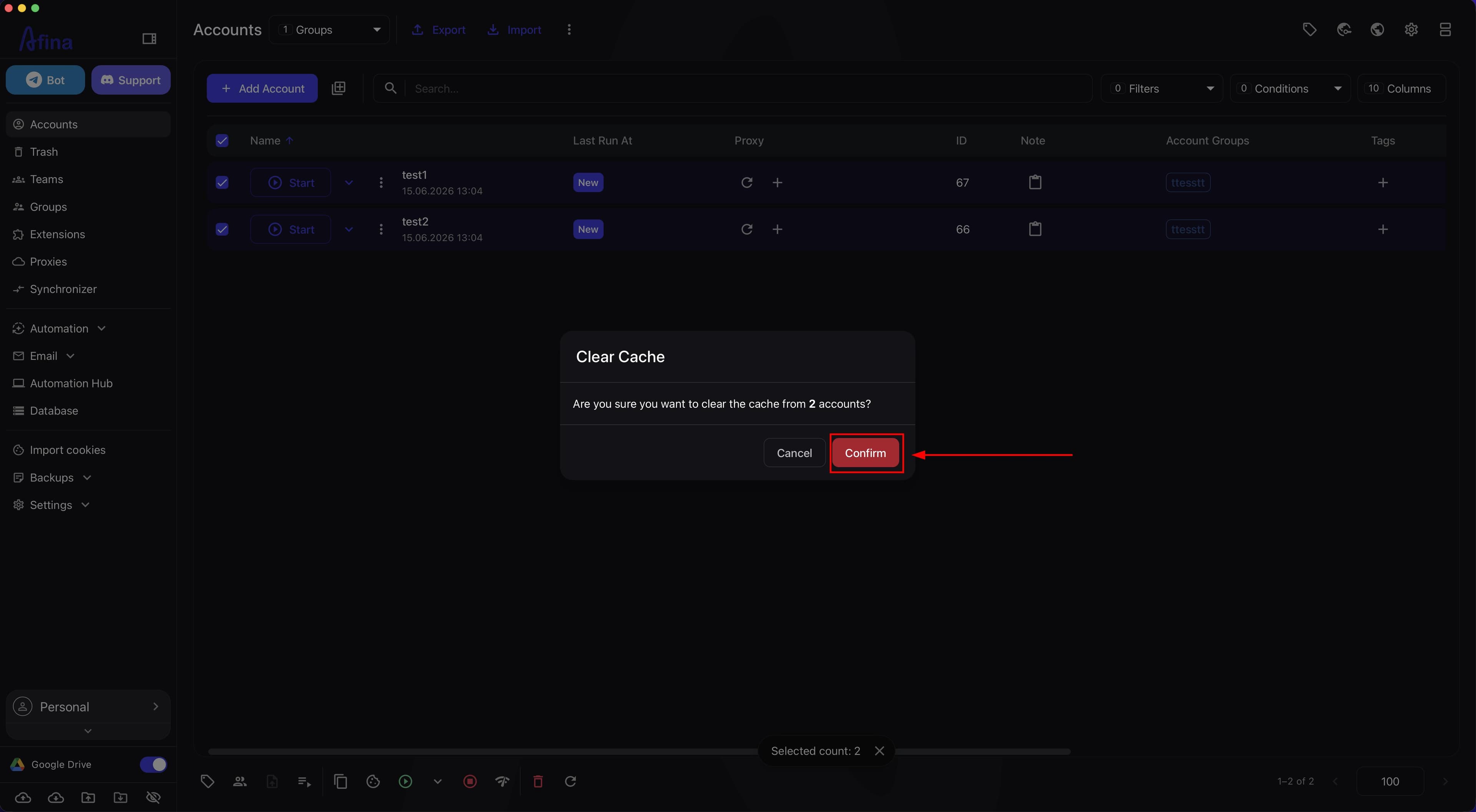This screenshot has height=812, width=1476.
Task: Open the Personal workspace selector
Action: 88,707
